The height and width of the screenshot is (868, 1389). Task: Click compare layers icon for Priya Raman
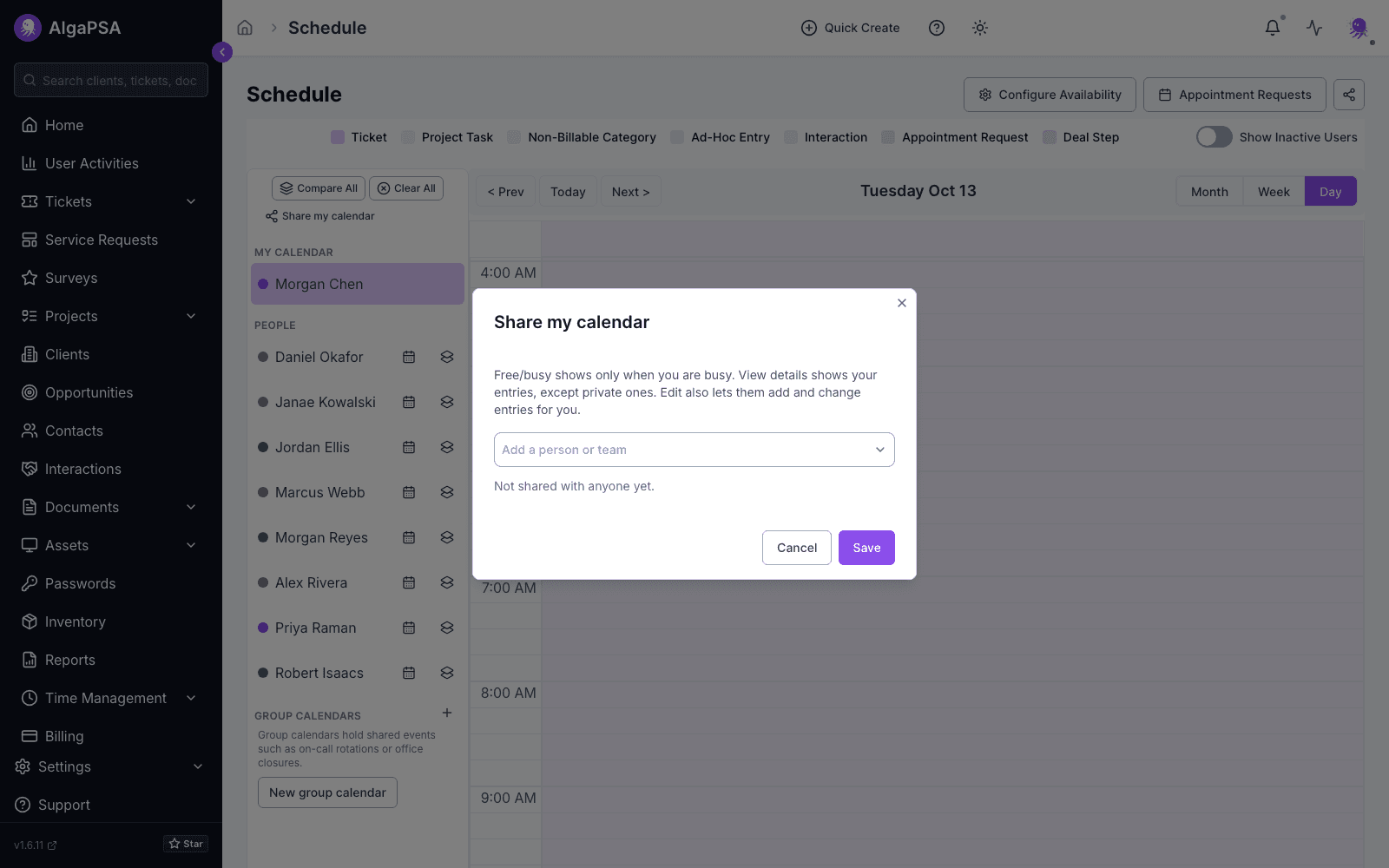(x=447, y=628)
